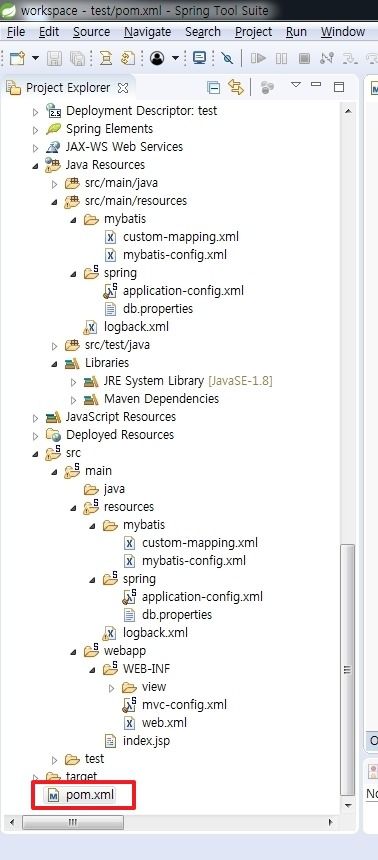This screenshot has width=378, height=860.
Task: Open the Search menu
Action: [203, 32]
